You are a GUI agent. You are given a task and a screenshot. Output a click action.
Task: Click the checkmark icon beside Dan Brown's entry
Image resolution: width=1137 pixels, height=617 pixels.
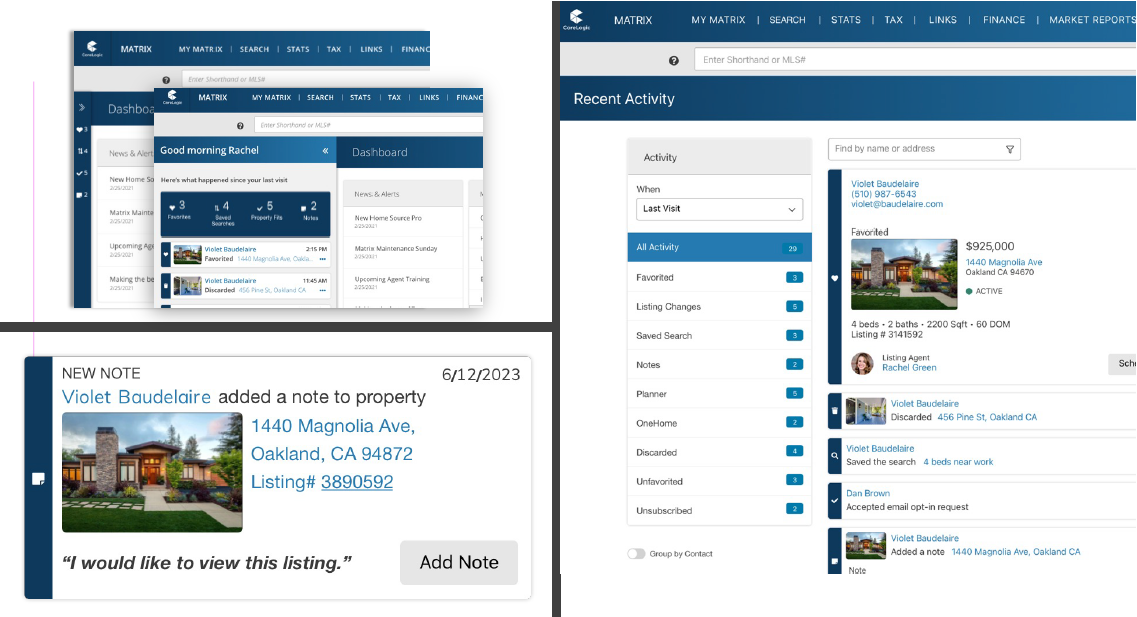pos(835,499)
